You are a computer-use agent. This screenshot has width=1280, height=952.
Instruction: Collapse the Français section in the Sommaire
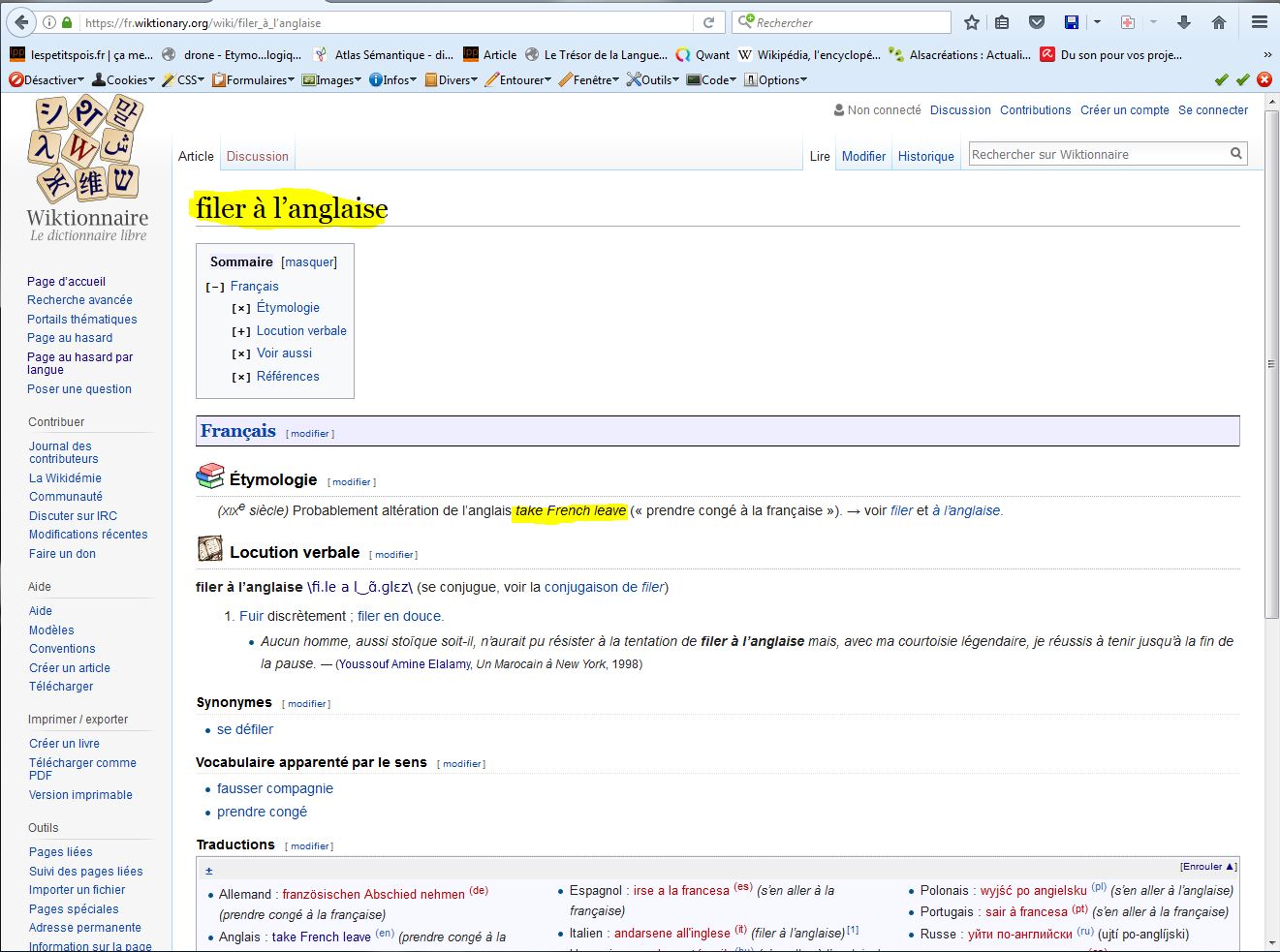pyautogui.click(x=215, y=287)
